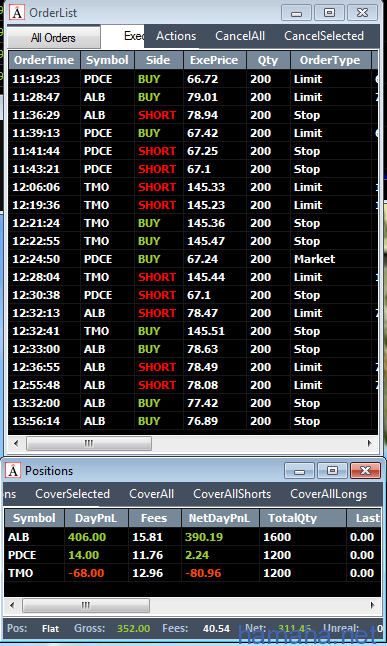Viewport: 387px width, 646px height.
Task: Select the 11:39:13 PDCE order row
Action: [193, 133]
